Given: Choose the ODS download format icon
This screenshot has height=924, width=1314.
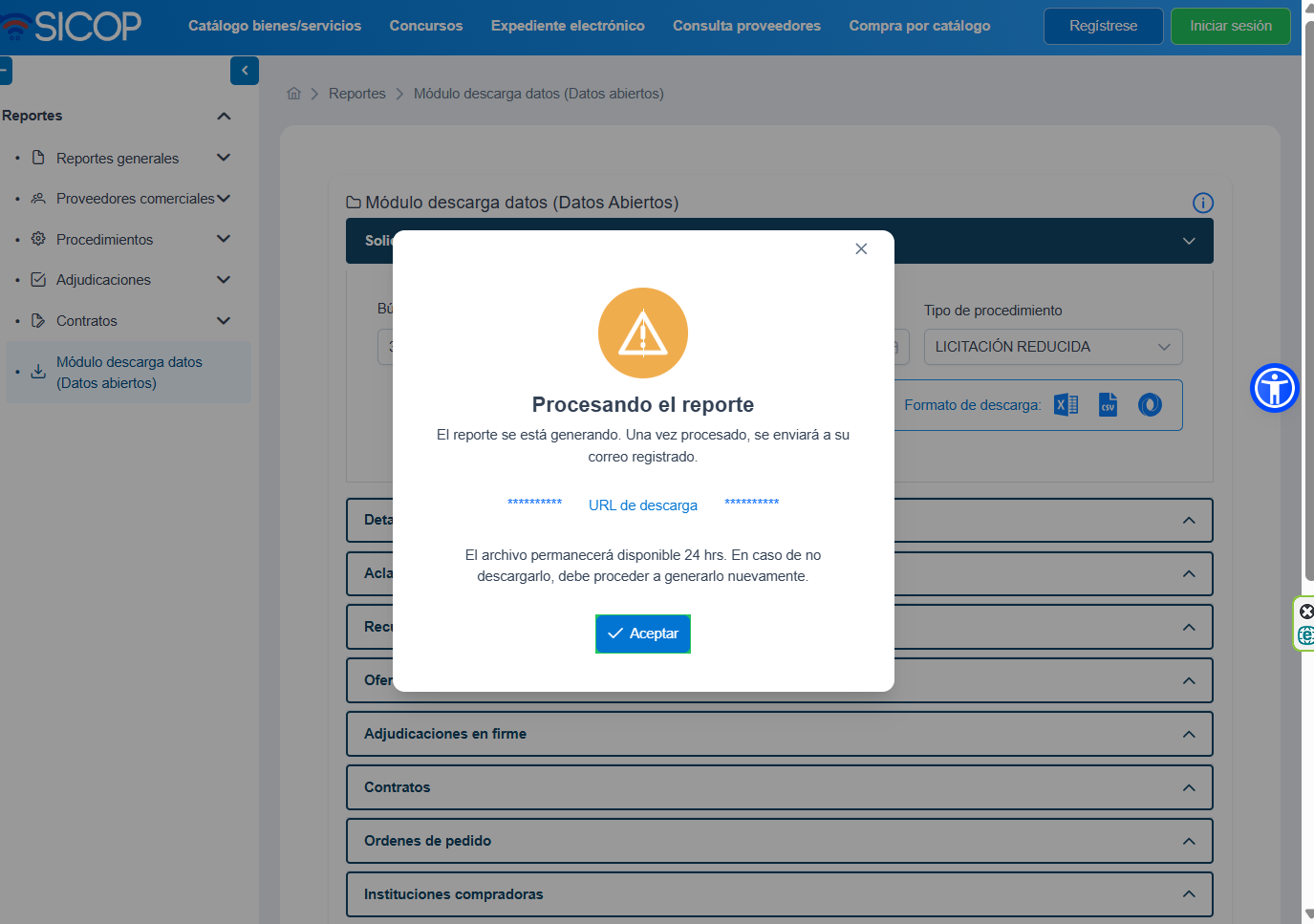Looking at the screenshot, I should [x=1149, y=404].
